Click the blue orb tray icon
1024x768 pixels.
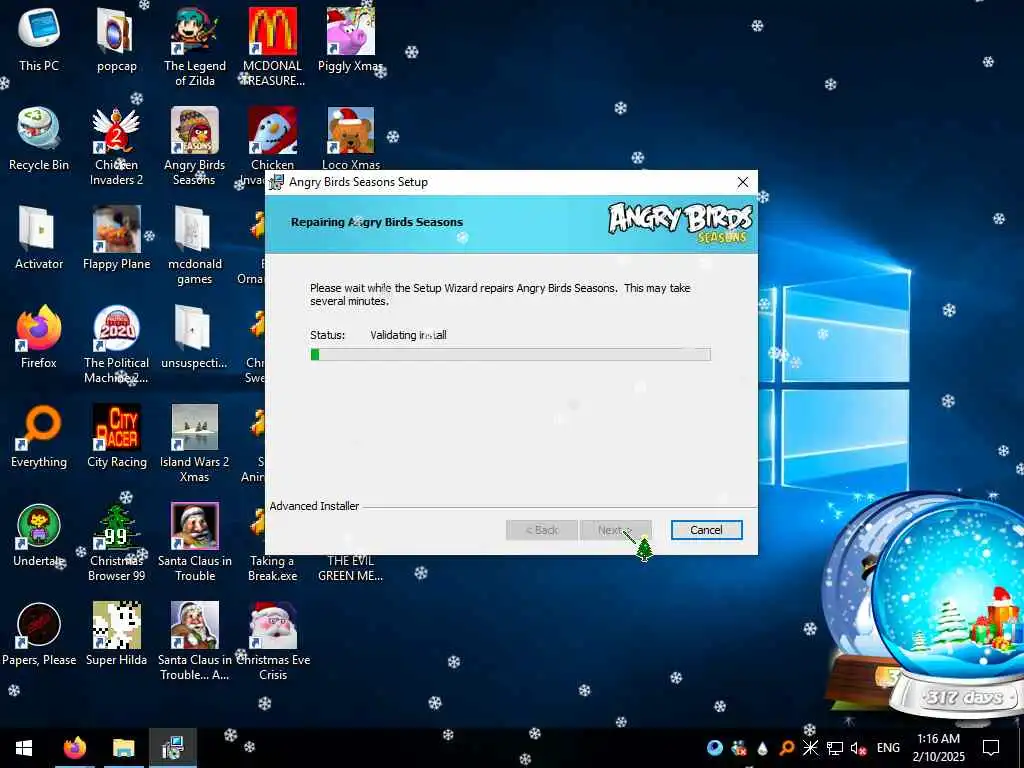pyautogui.click(x=715, y=748)
